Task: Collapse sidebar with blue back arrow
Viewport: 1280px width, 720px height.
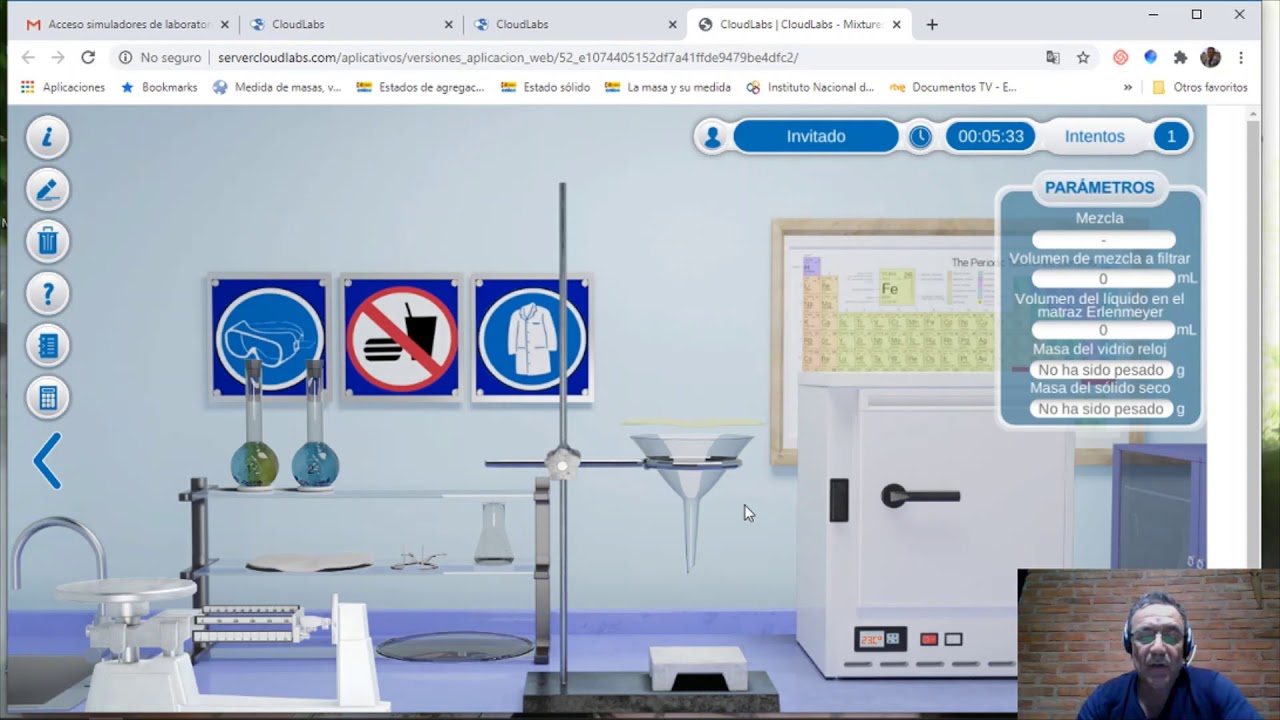Action: coord(47,461)
